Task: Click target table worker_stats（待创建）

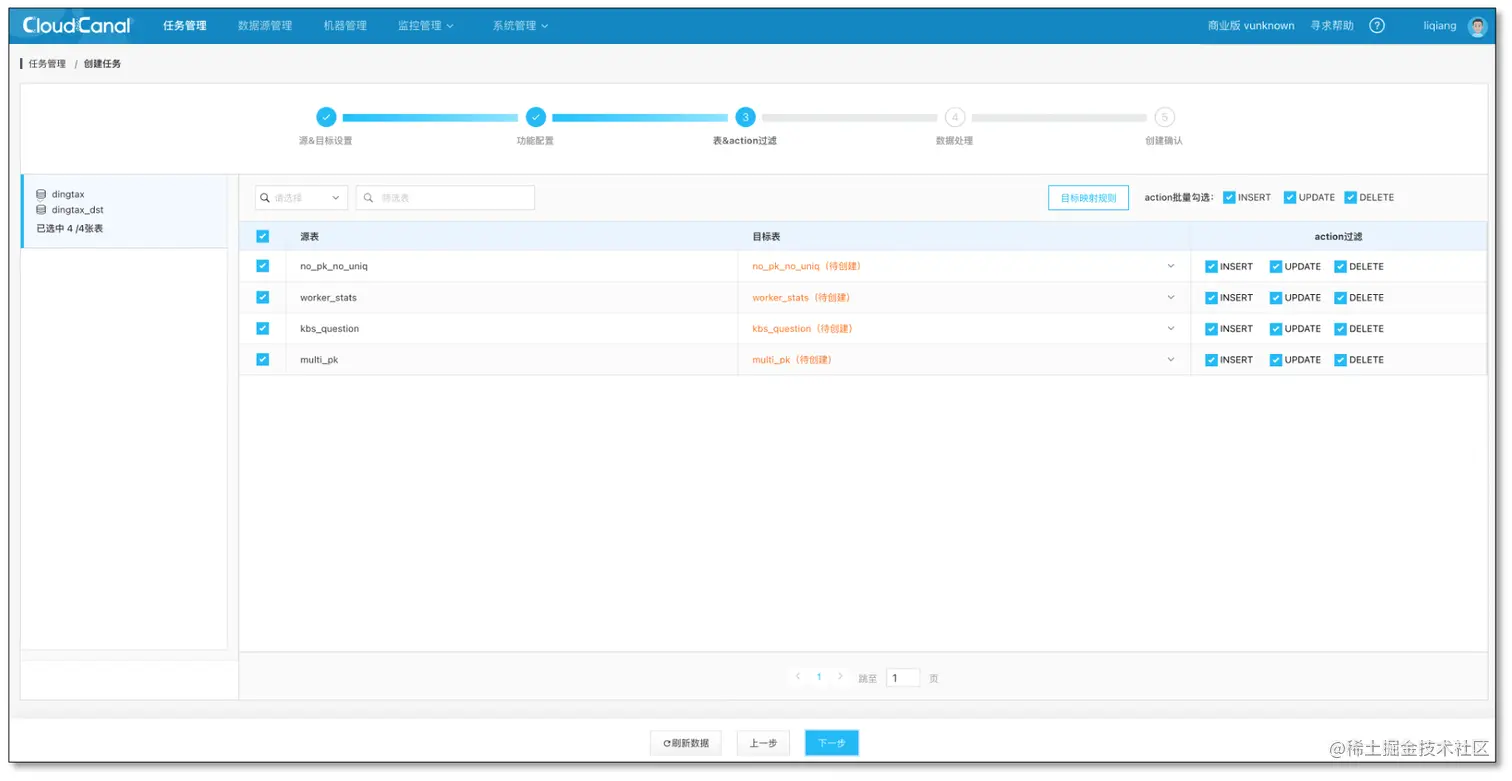Action: 801,297
